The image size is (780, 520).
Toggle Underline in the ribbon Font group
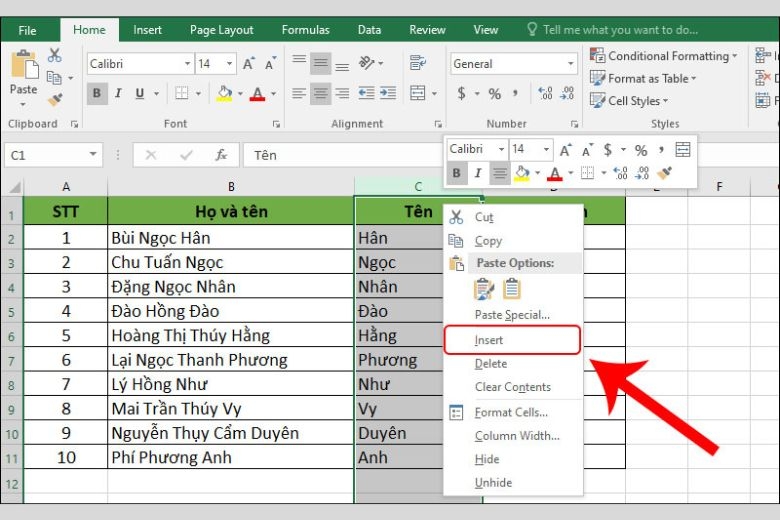point(140,93)
